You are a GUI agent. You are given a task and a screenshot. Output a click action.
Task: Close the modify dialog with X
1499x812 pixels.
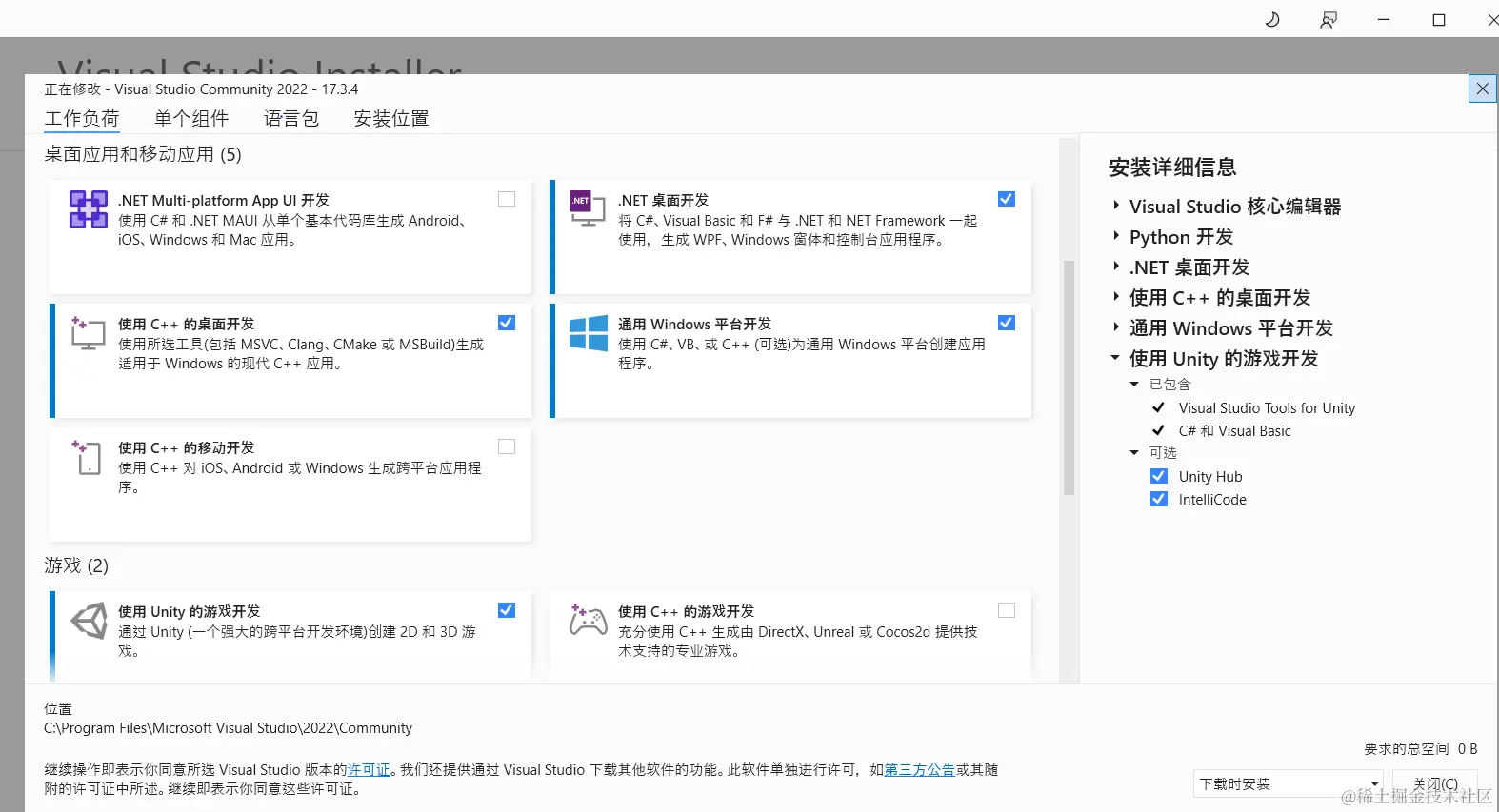[1482, 89]
